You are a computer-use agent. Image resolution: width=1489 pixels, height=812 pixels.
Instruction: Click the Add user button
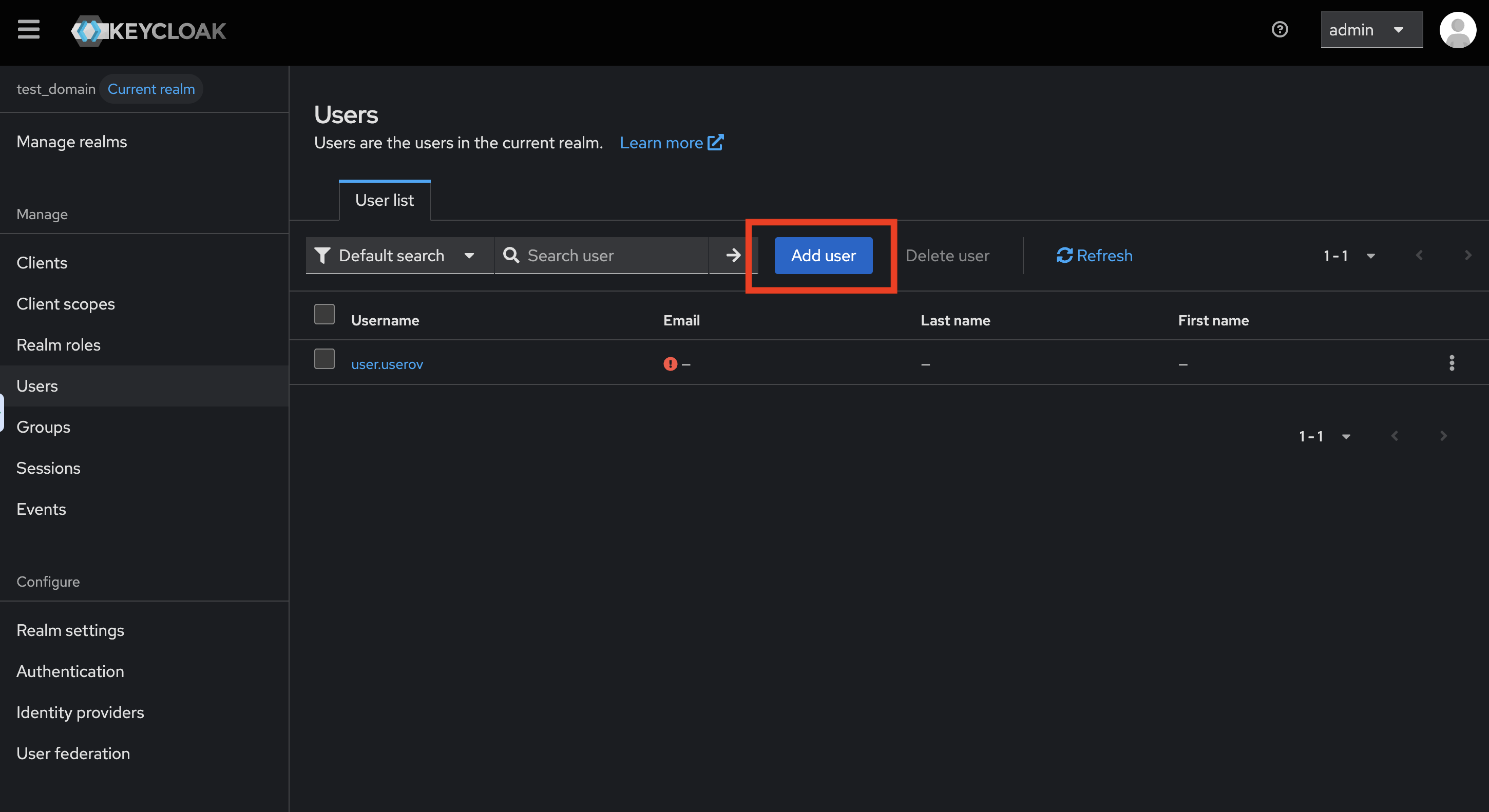(823, 256)
